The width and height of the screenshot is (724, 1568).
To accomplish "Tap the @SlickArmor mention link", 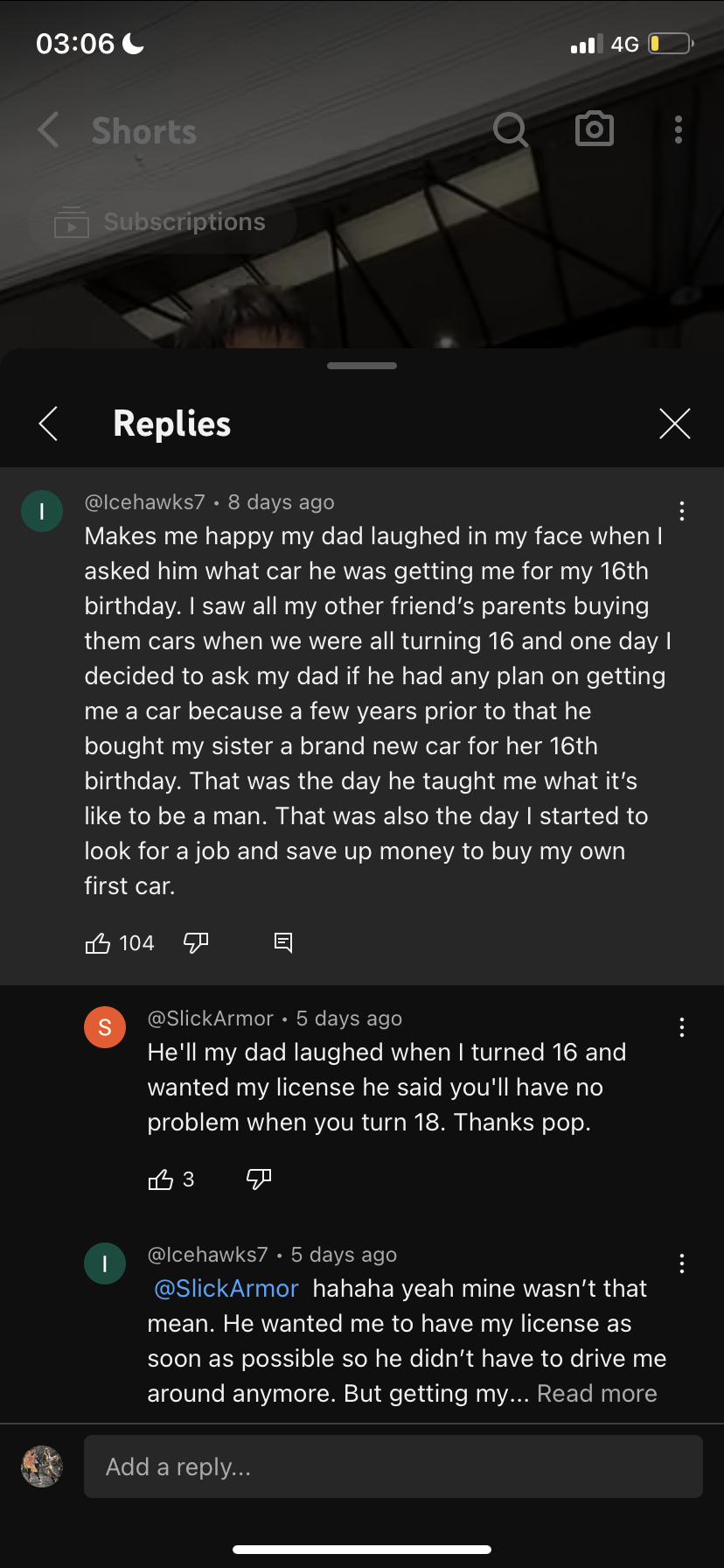I will point(226,1288).
